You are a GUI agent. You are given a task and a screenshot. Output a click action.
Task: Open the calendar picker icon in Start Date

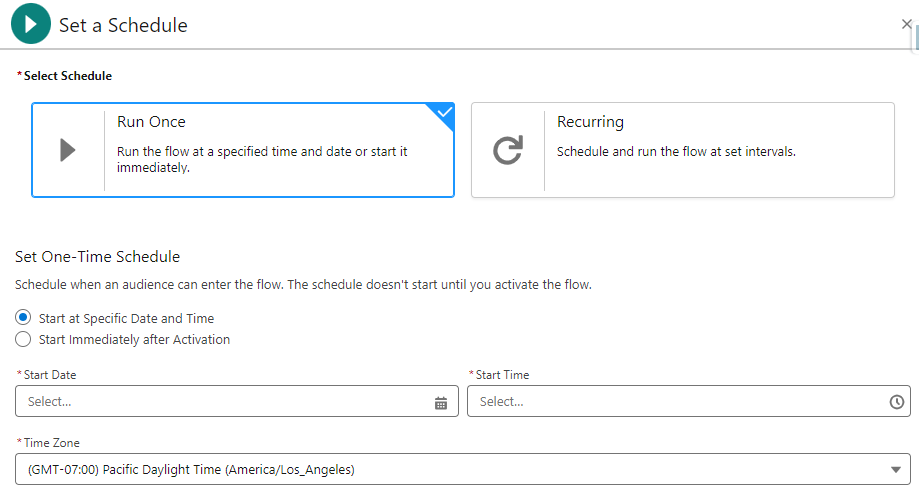[441, 402]
